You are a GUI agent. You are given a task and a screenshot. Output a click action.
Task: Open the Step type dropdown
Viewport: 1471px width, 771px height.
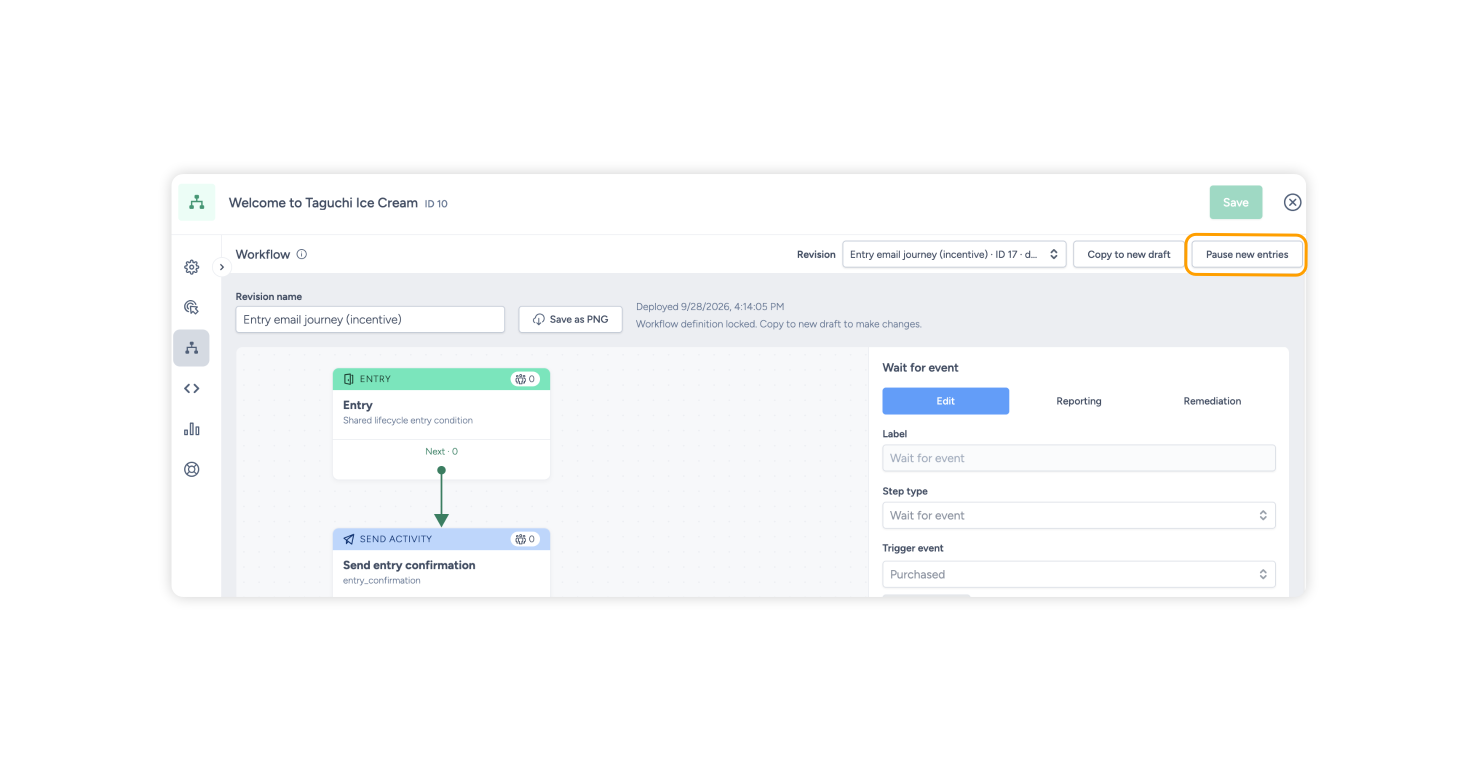coord(1079,515)
